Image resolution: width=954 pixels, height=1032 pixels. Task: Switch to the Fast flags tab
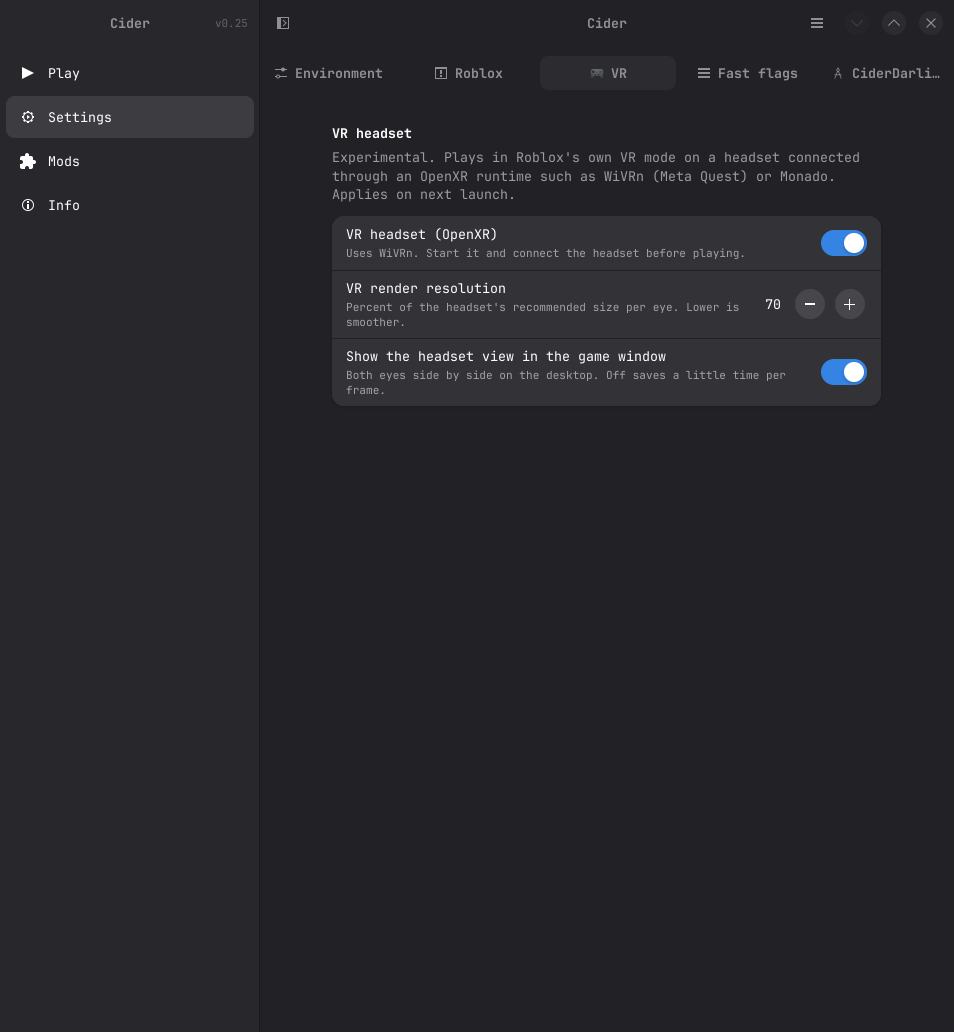(747, 73)
